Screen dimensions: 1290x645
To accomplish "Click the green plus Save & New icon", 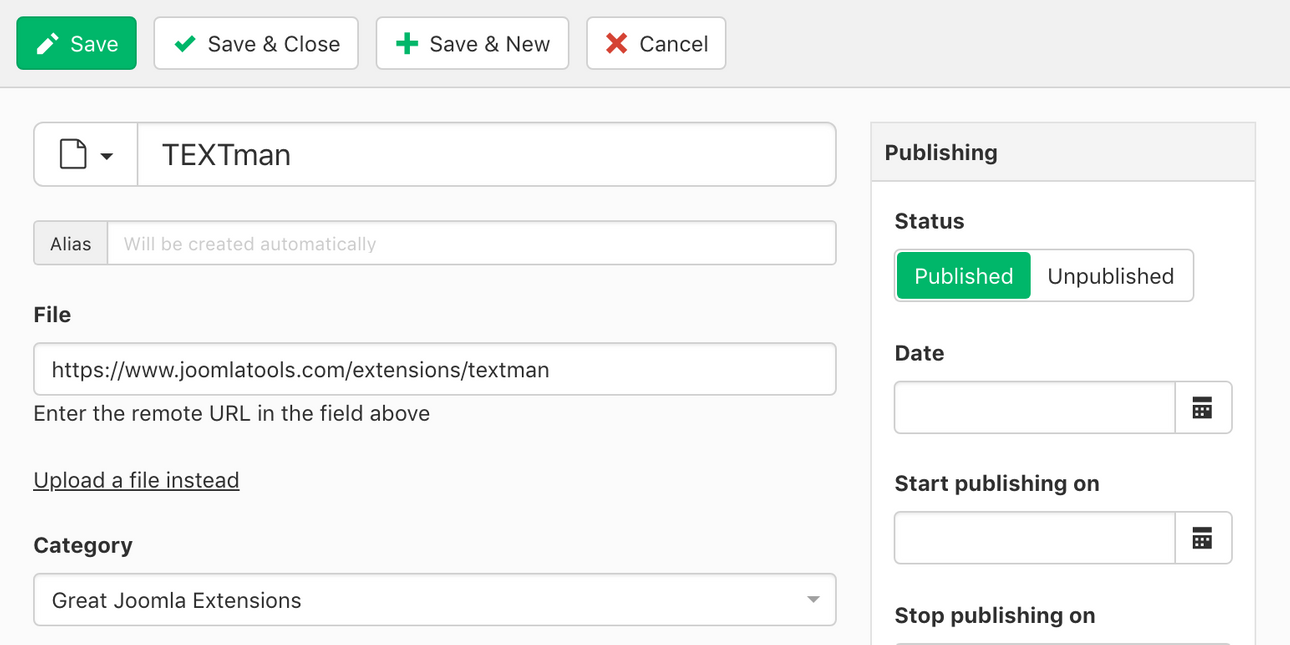I will 407,44.
